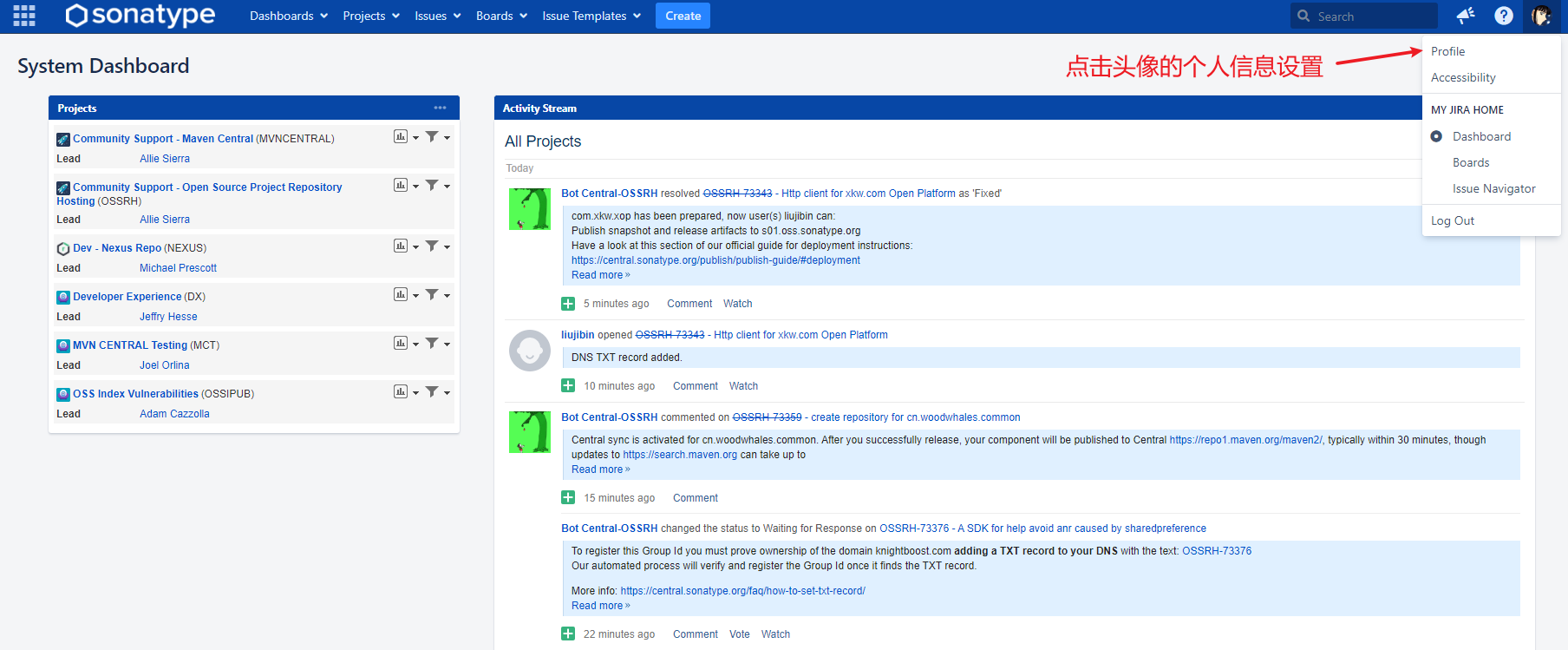Open Projects gadget three-dot menu

point(440,108)
